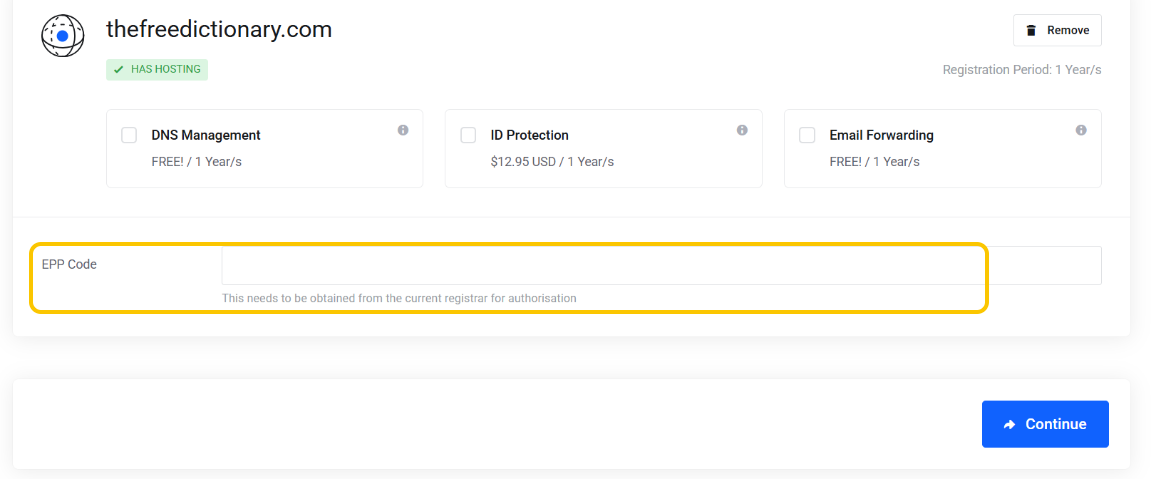Focus the EPP Code input field

[x=661, y=265]
